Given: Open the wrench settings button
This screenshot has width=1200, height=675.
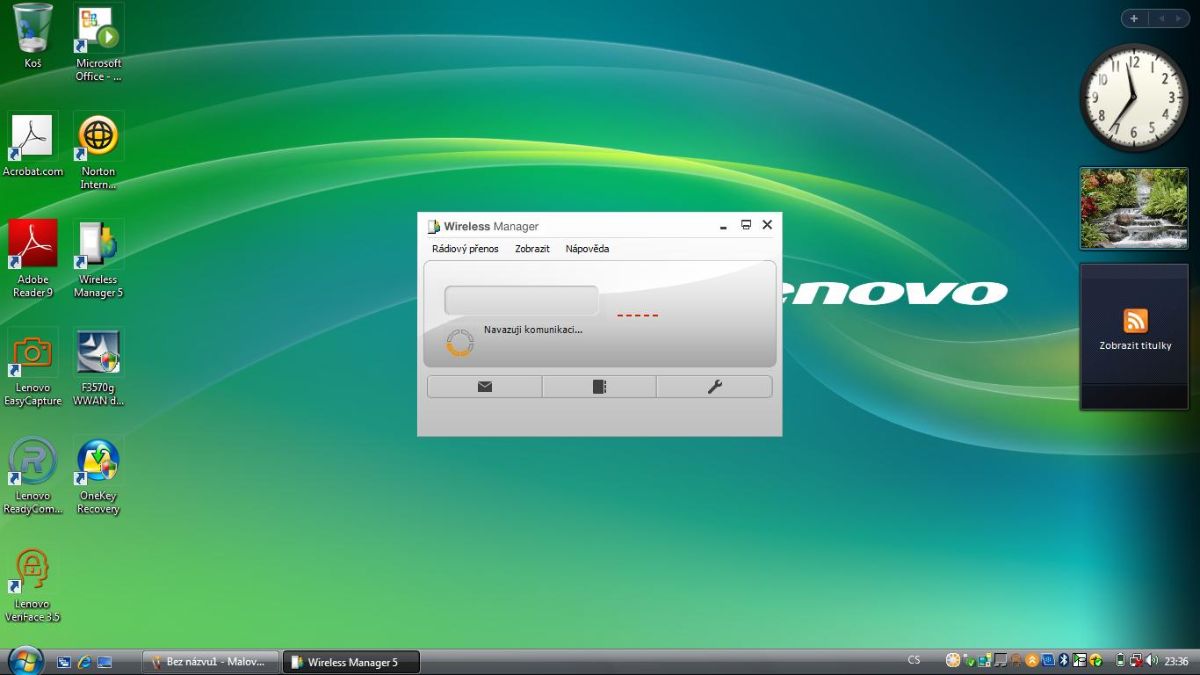Looking at the screenshot, I should pos(714,387).
